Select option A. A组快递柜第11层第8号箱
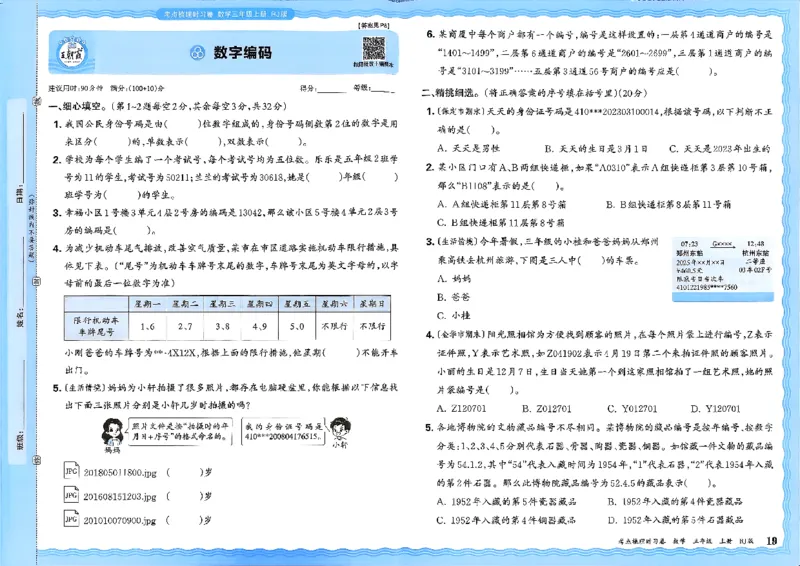The width and height of the screenshot is (800, 566). (x=502, y=204)
